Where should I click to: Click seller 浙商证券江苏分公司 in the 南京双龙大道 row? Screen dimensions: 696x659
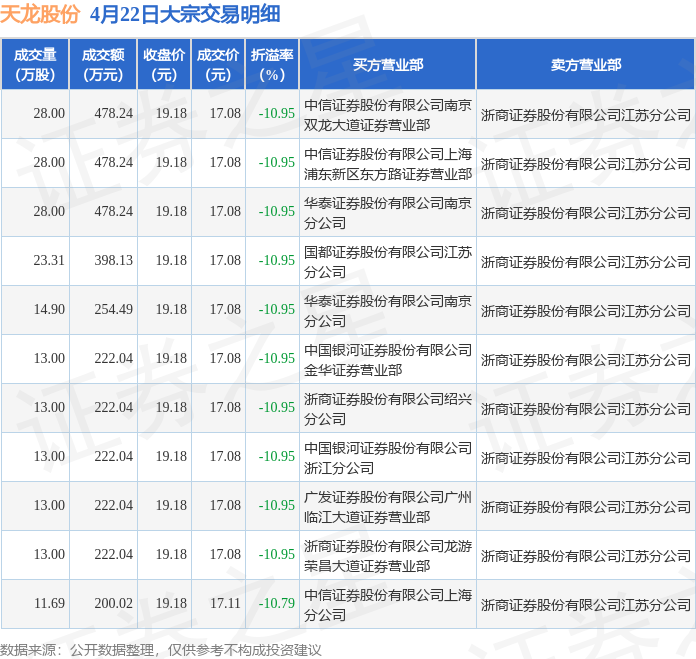tap(586, 115)
